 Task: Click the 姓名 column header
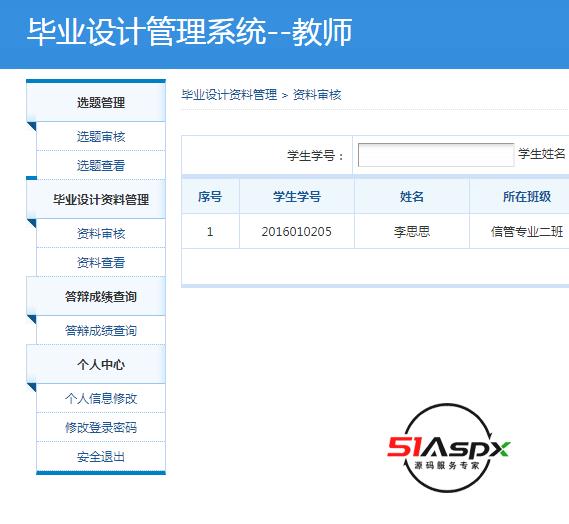click(x=412, y=196)
